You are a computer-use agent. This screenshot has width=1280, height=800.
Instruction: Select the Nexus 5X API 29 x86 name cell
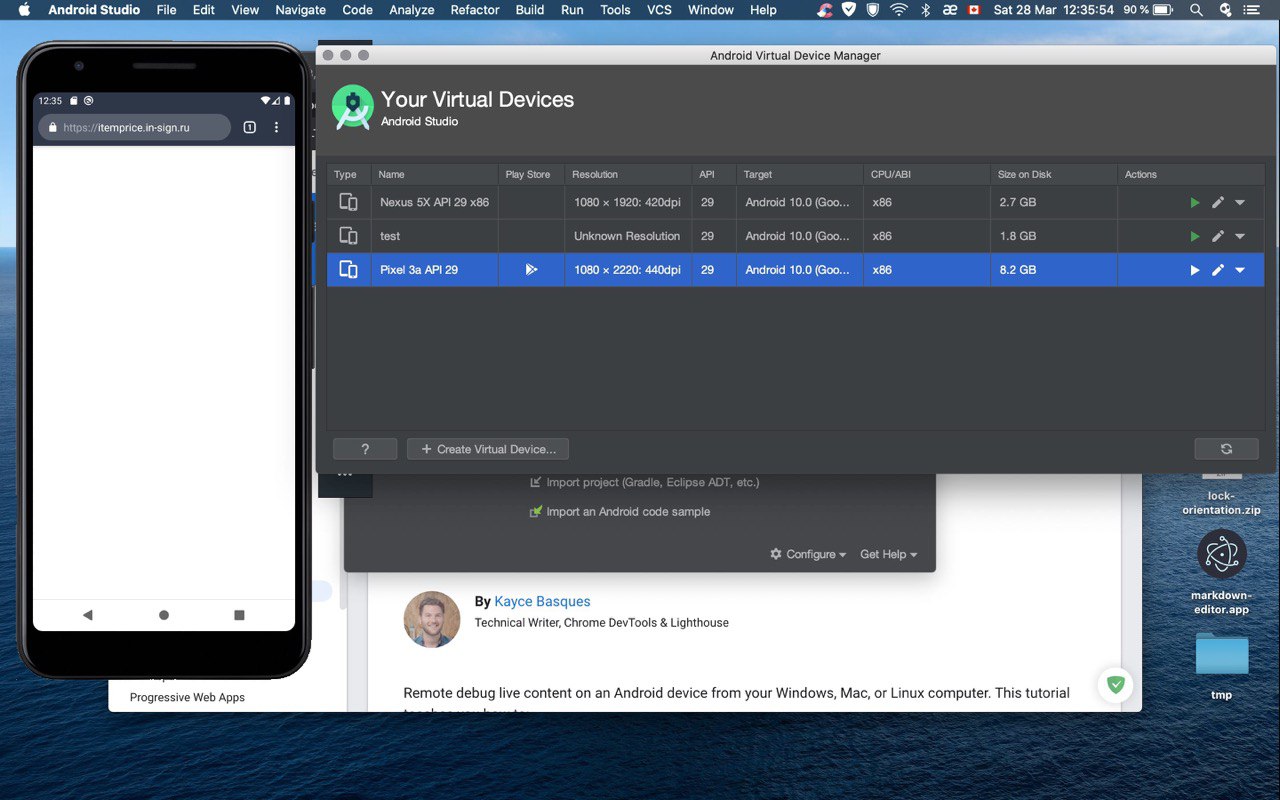tap(435, 202)
